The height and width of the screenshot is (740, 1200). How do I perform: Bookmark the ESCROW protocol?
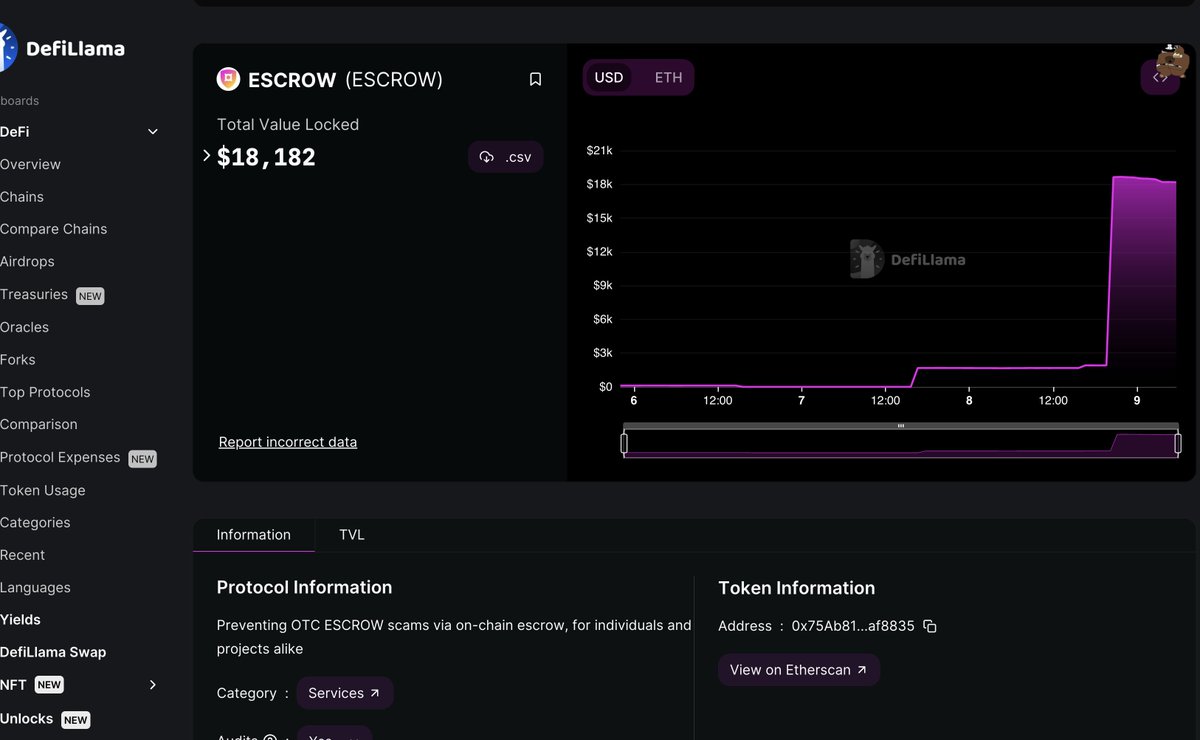pos(535,79)
